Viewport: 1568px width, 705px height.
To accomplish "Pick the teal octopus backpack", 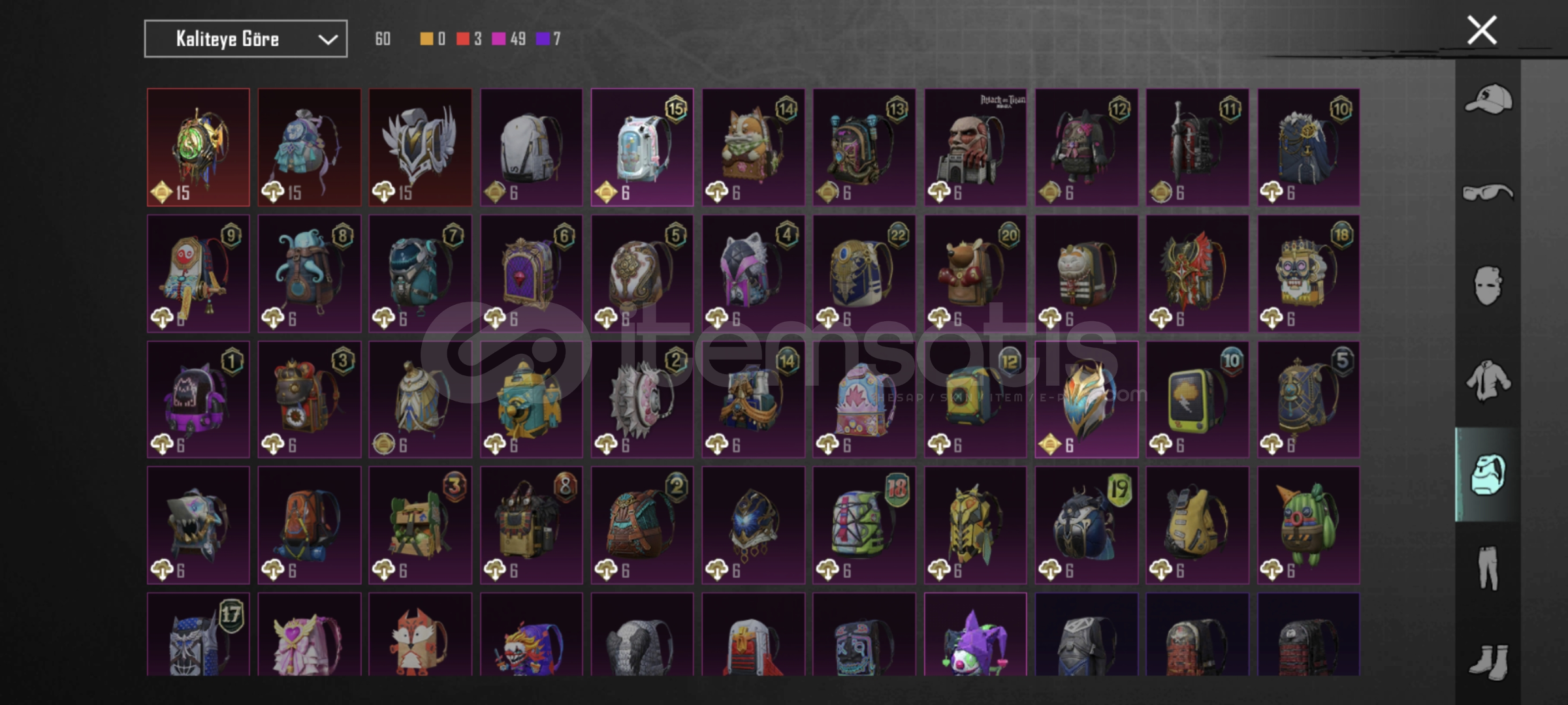I will [309, 274].
